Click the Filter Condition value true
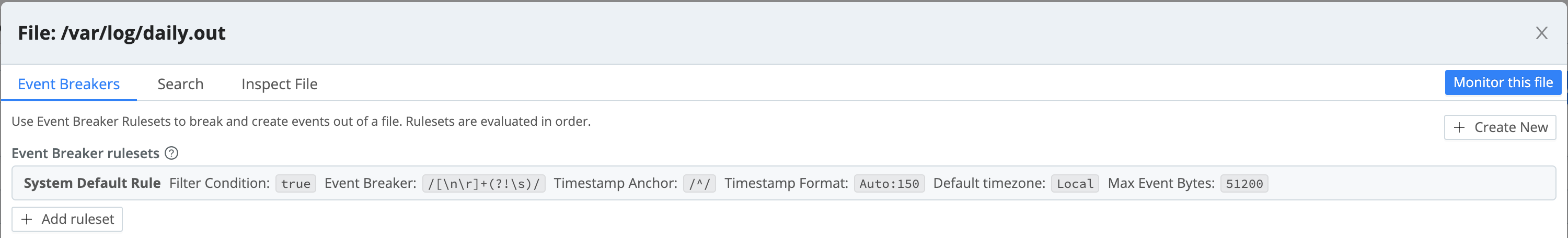Viewport: 1568px width, 238px height. pos(295,184)
